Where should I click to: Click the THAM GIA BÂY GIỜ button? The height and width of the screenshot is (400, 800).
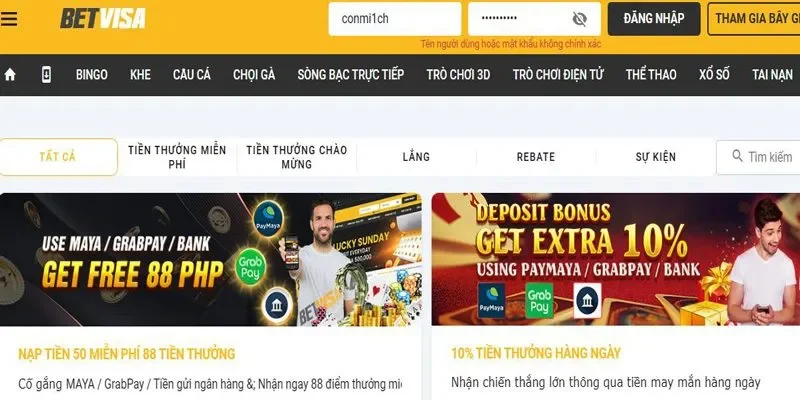[x=754, y=19]
